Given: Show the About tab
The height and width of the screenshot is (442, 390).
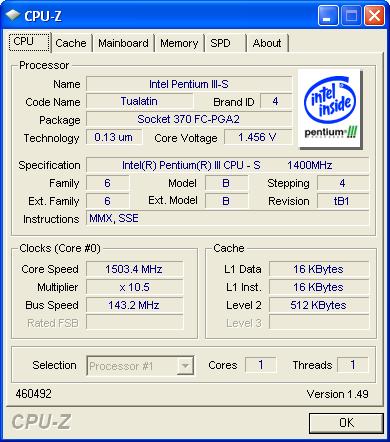Looking at the screenshot, I should (267, 43).
